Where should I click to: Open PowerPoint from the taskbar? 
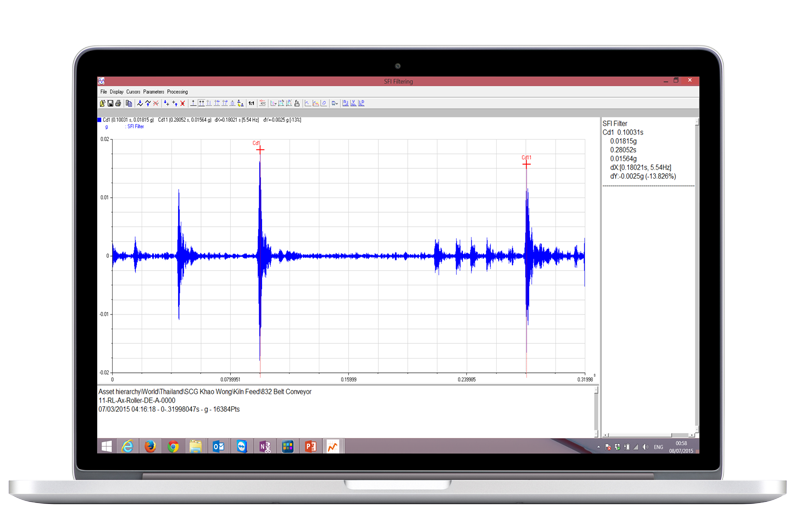[310, 447]
